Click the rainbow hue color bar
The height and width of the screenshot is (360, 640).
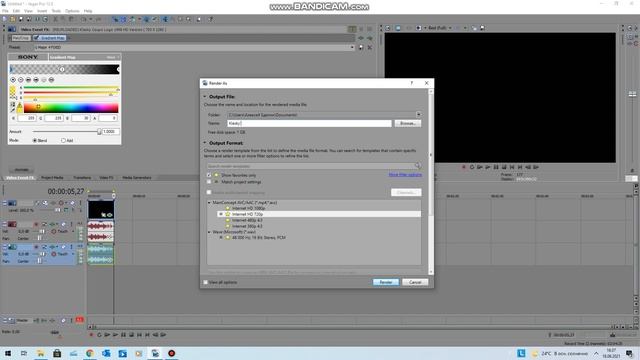(71, 108)
